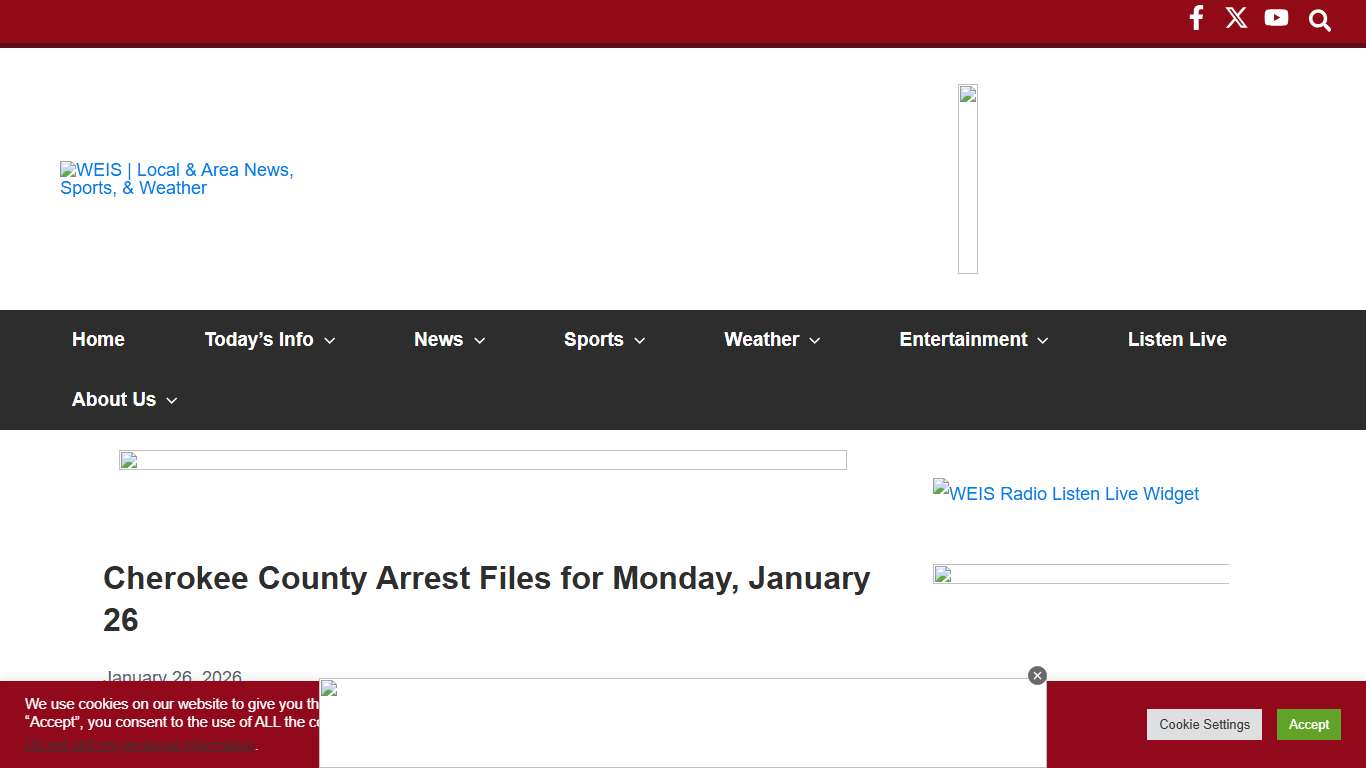
Task: Select Home in the navigation bar
Action: coord(98,339)
